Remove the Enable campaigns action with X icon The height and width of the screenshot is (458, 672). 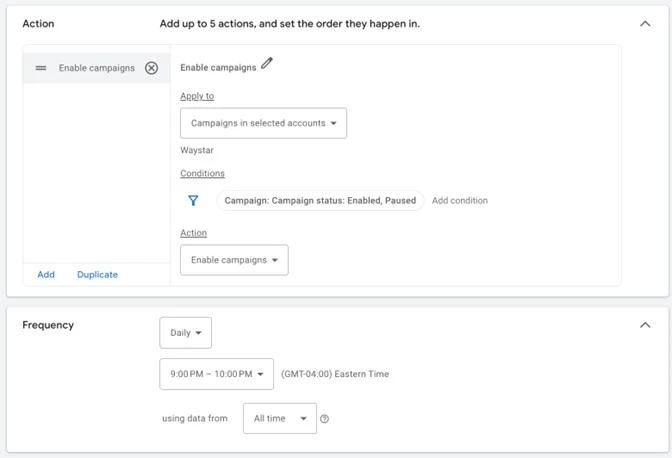(151, 68)
